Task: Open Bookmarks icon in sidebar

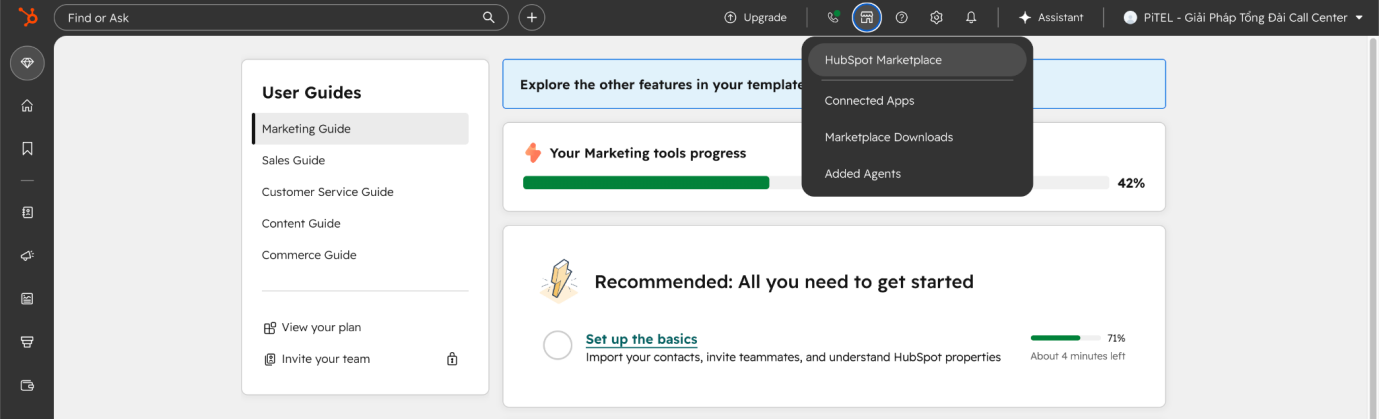Action: coord(27,148)
